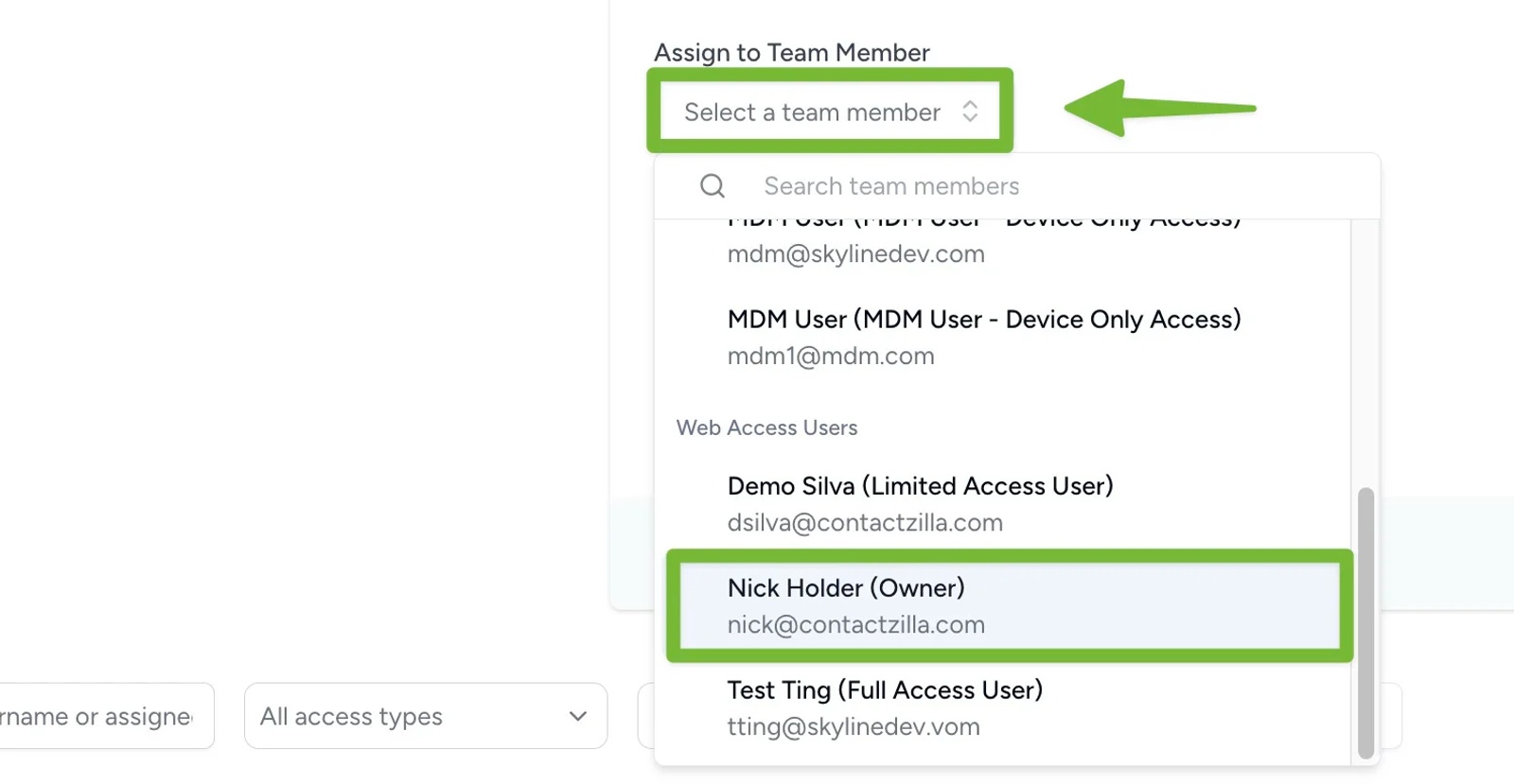Choose Demo Silva (Limited Access User)
This screenshot has height=784, width=1514.
pos(1003,504)
